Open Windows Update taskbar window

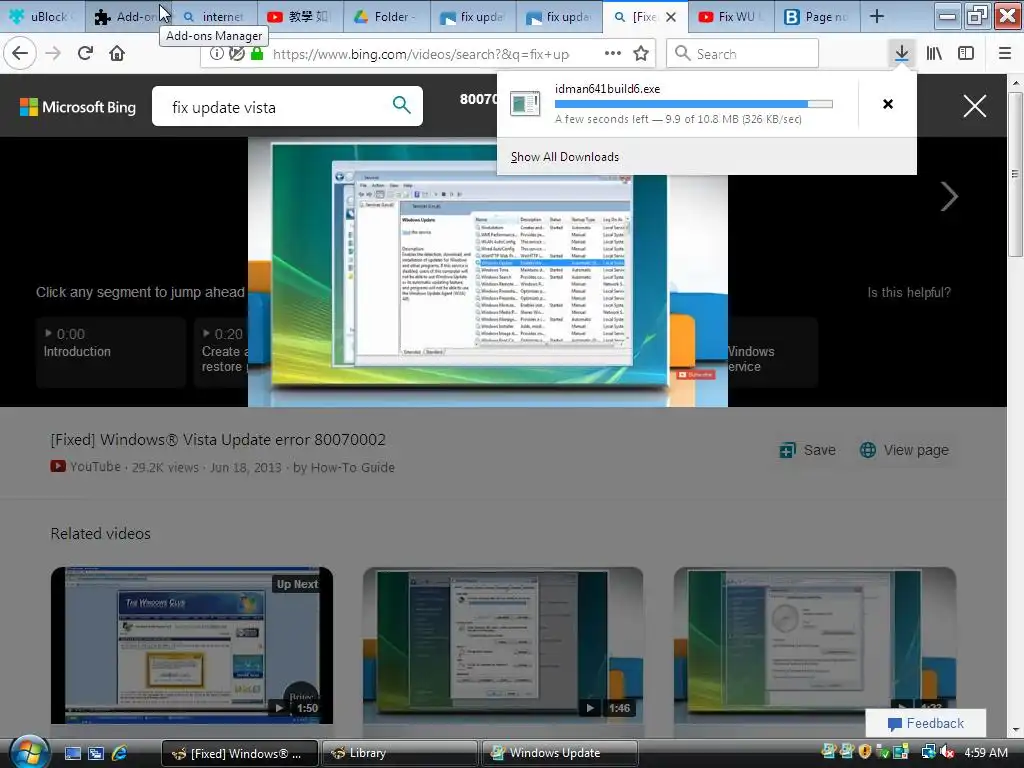(559, 753)
